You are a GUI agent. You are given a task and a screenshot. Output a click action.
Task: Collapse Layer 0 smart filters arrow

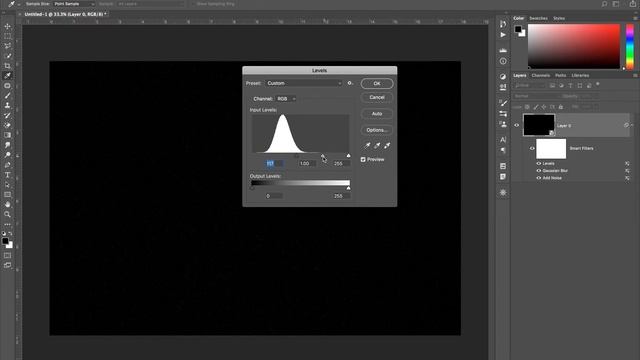pyautogui.click(x=632, y=125)
